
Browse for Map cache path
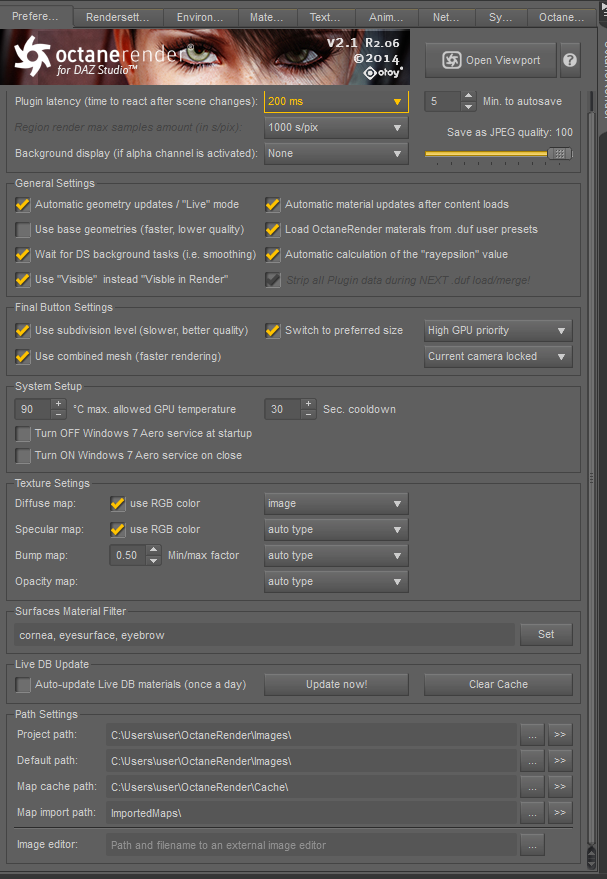point(532,787)
